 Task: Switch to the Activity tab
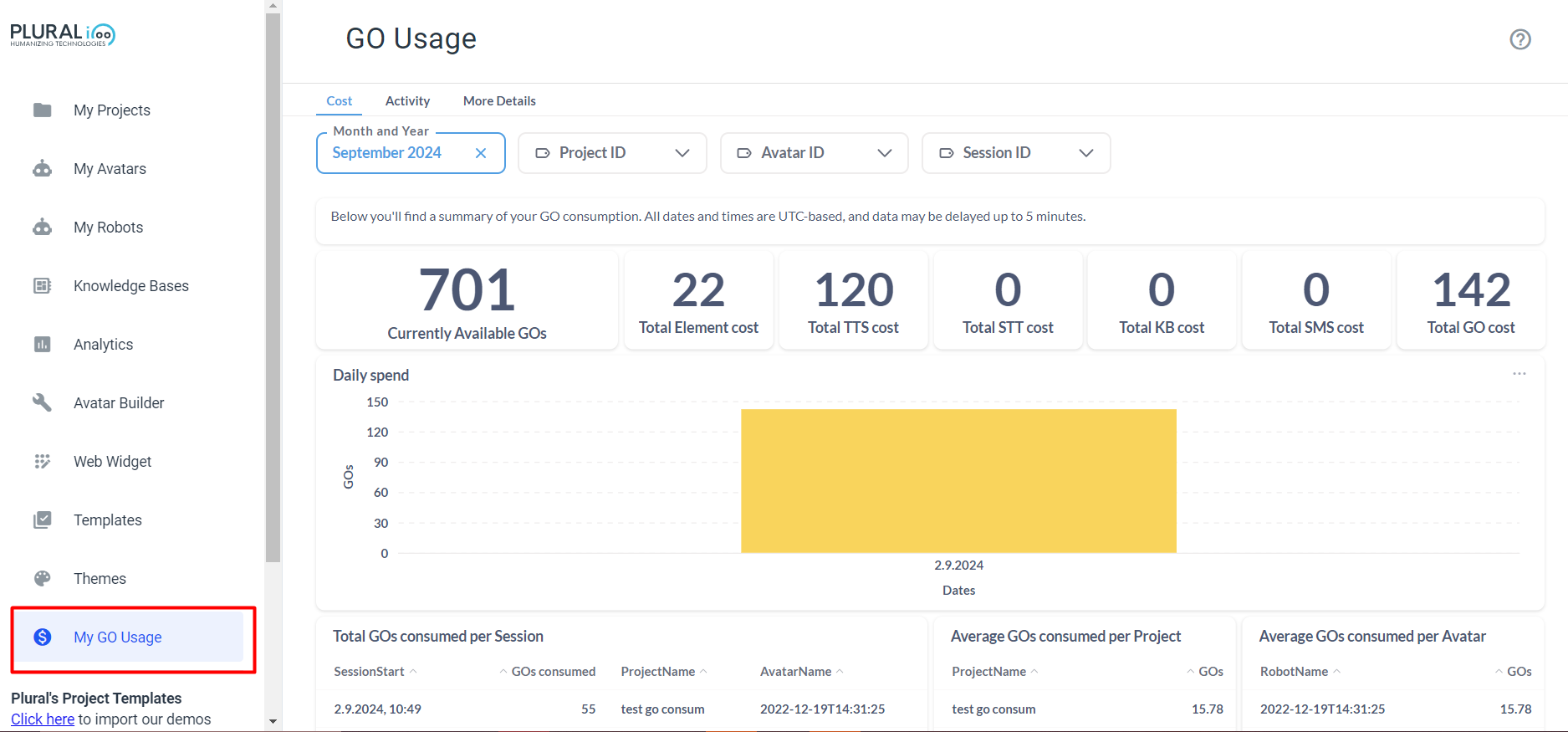pos(407,100)
